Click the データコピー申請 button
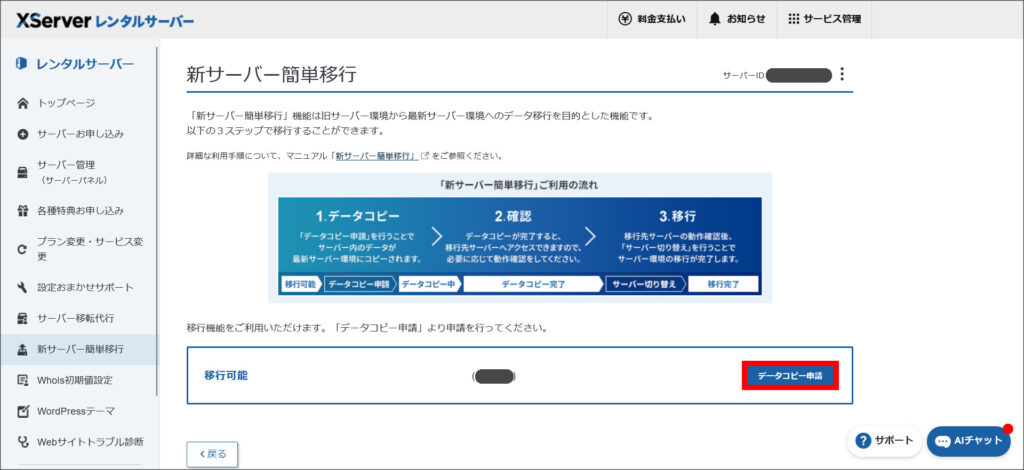This screenshot has height=470, width=1024. [x=790, y=376]
